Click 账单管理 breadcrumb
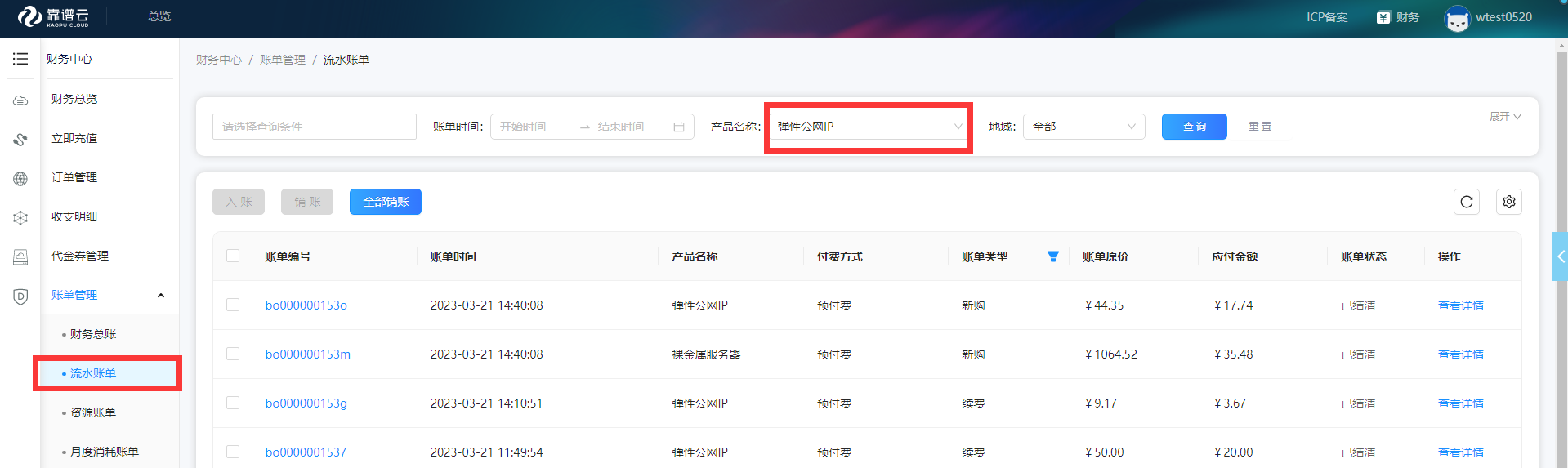The height and width of the screenshot is (468, 1568). [283, 60]
